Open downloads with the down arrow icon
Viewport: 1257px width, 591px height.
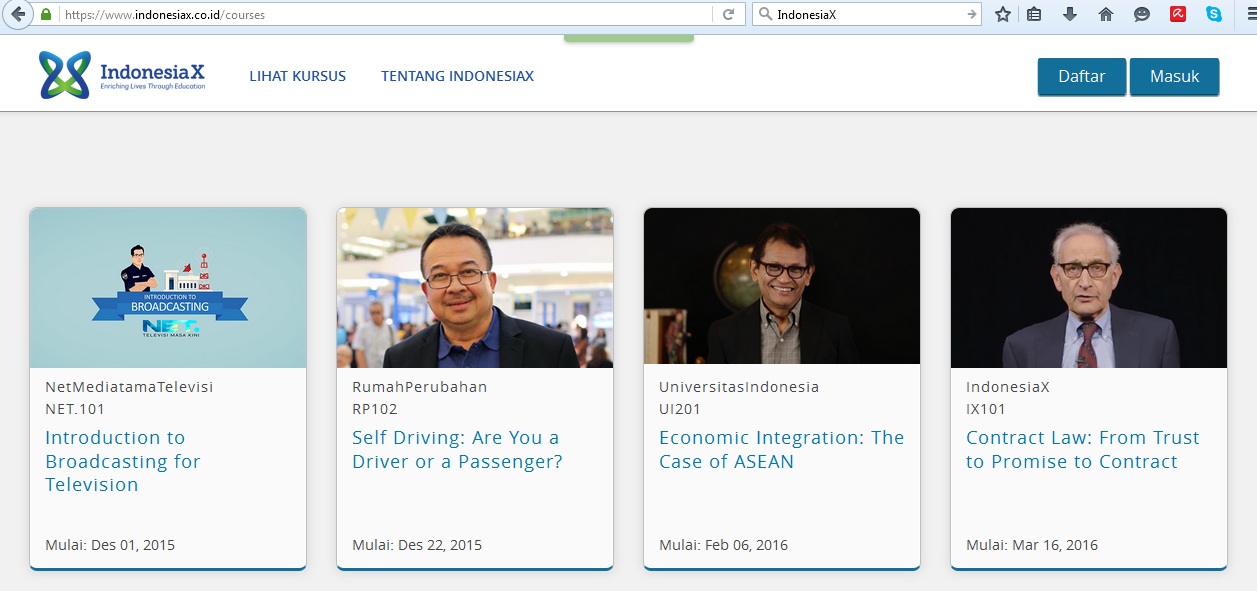click(x=1070, y=15)
